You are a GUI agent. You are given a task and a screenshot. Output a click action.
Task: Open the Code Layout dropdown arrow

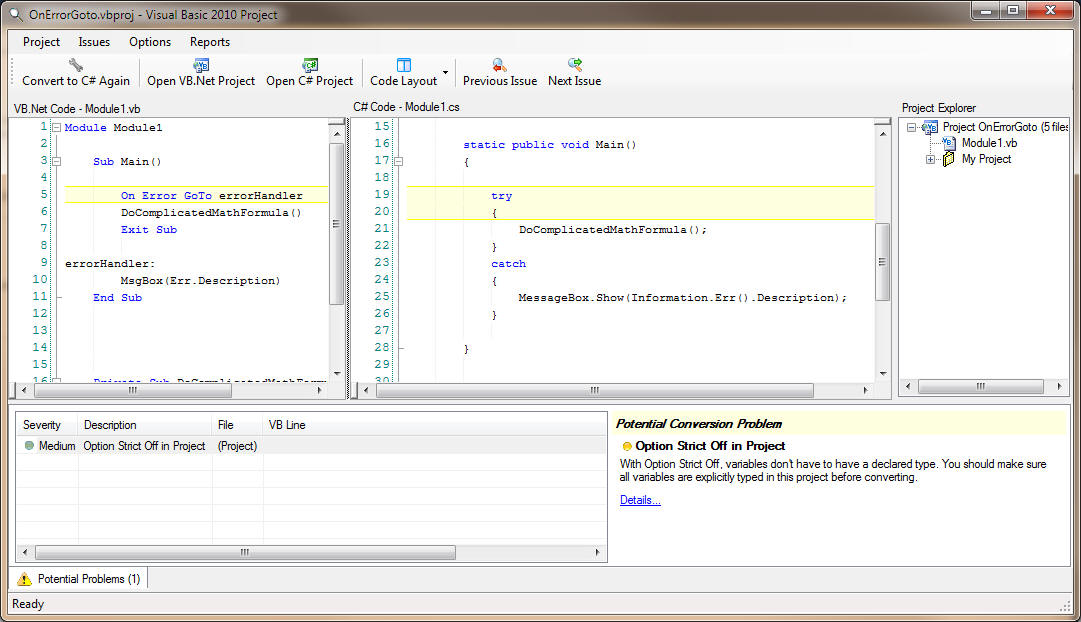(445, 72)
